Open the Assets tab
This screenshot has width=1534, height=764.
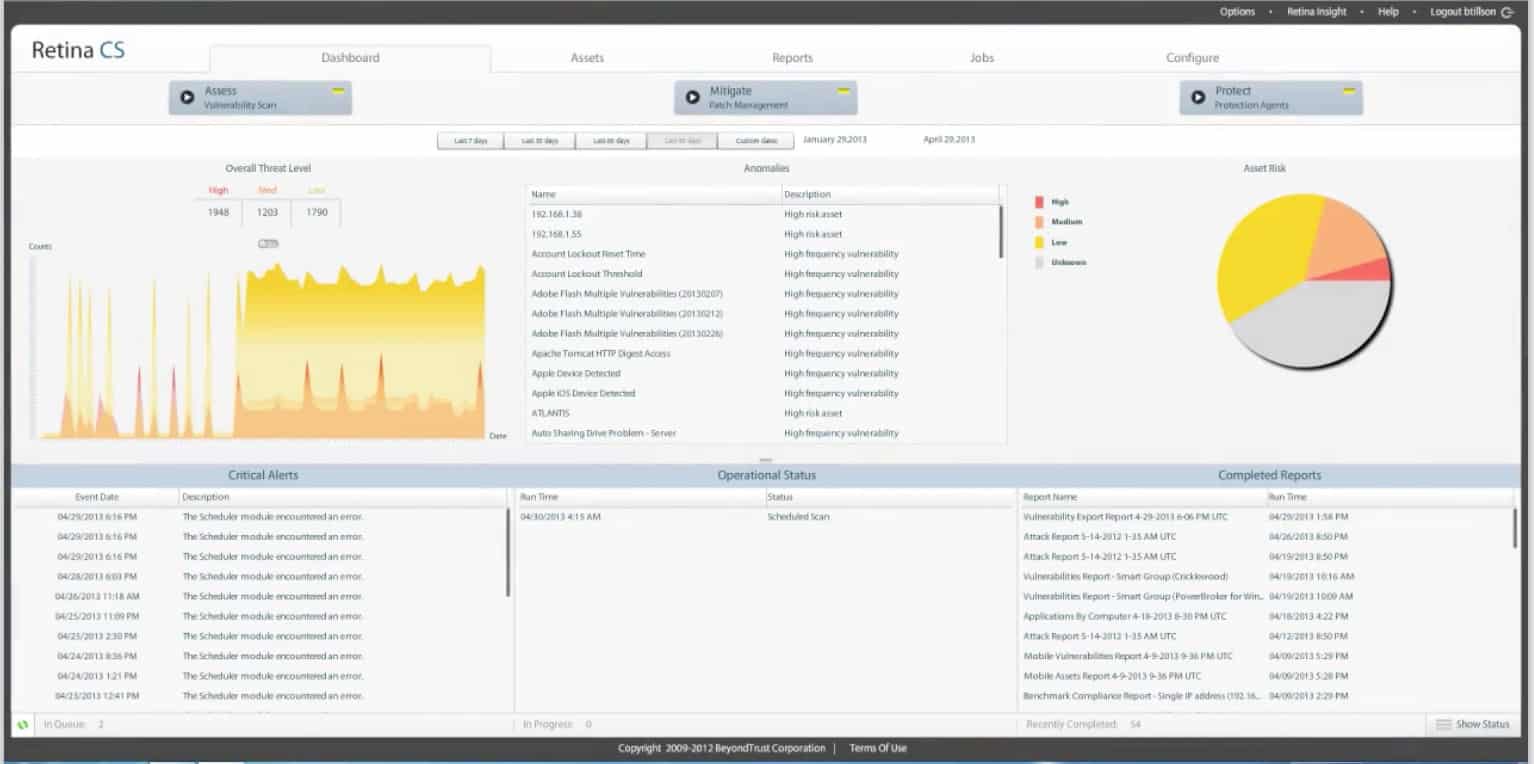pos(587,58)
